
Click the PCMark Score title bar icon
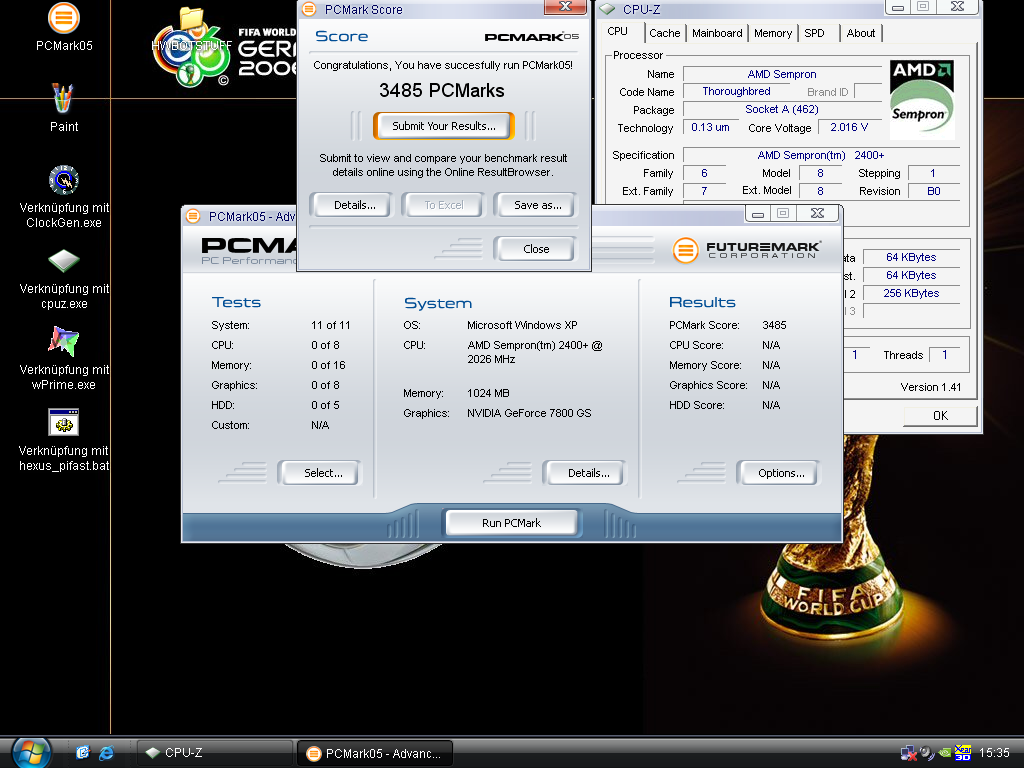[x=310, y=9]
